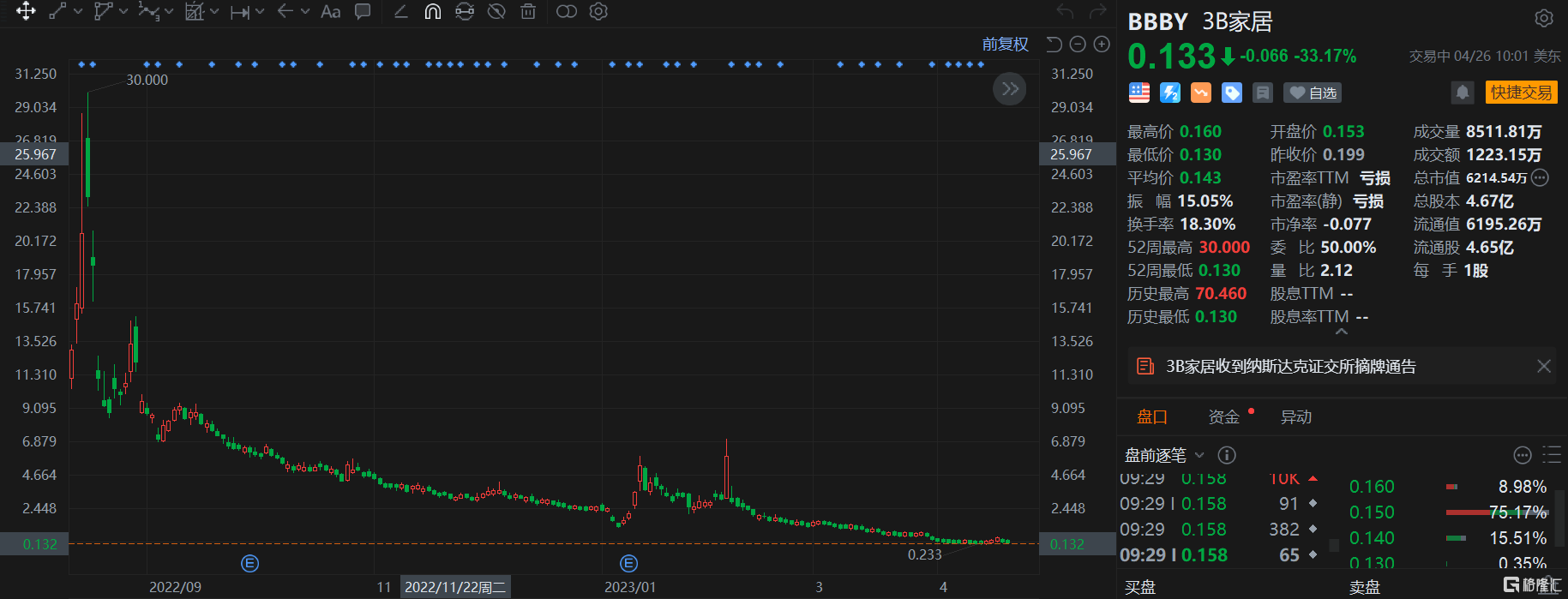Open the arrow tool dropdown
This screenshot has height=599, width=1568.
(x=305, y=12)
